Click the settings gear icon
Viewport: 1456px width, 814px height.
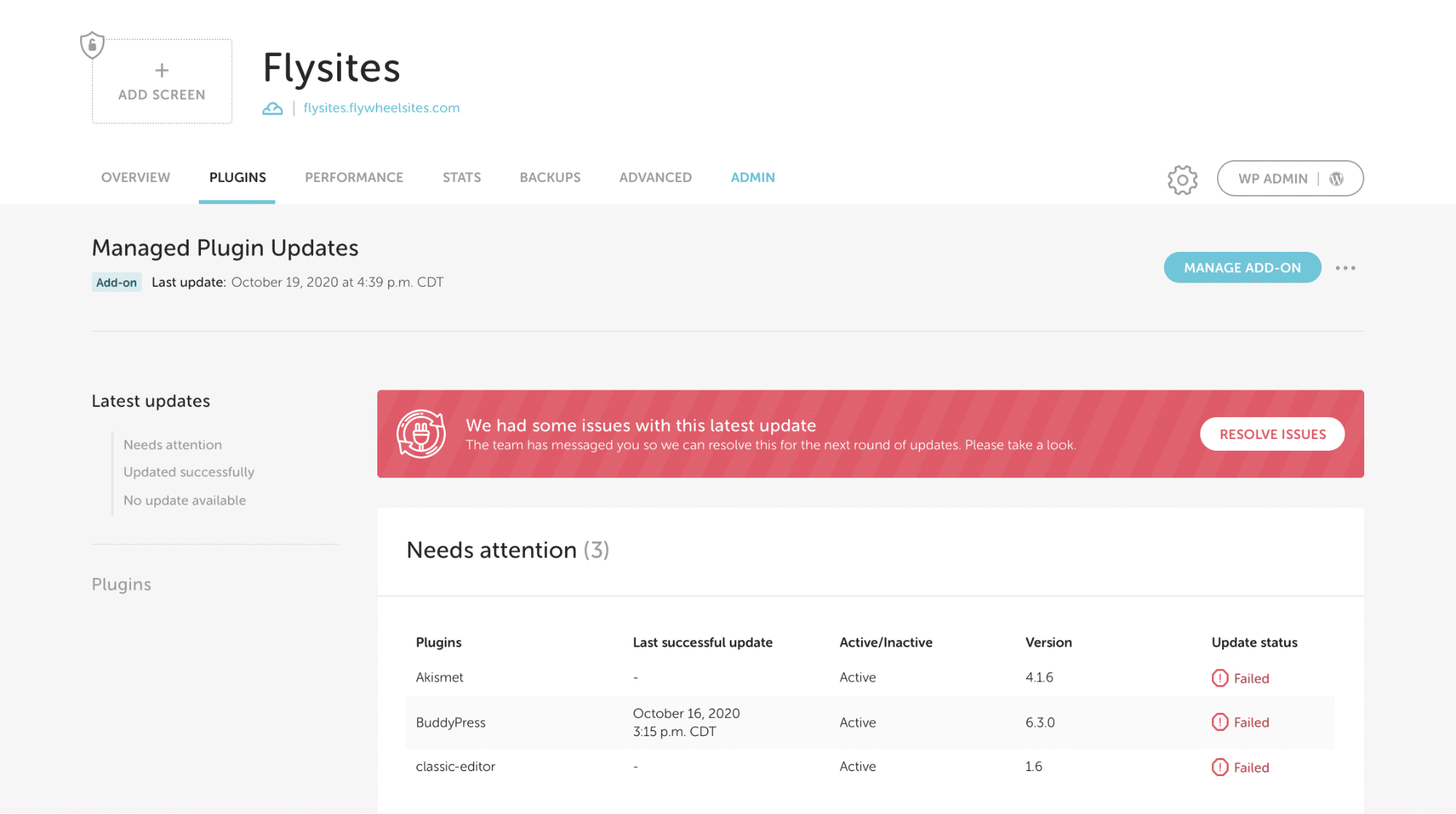coord(1182,179)
